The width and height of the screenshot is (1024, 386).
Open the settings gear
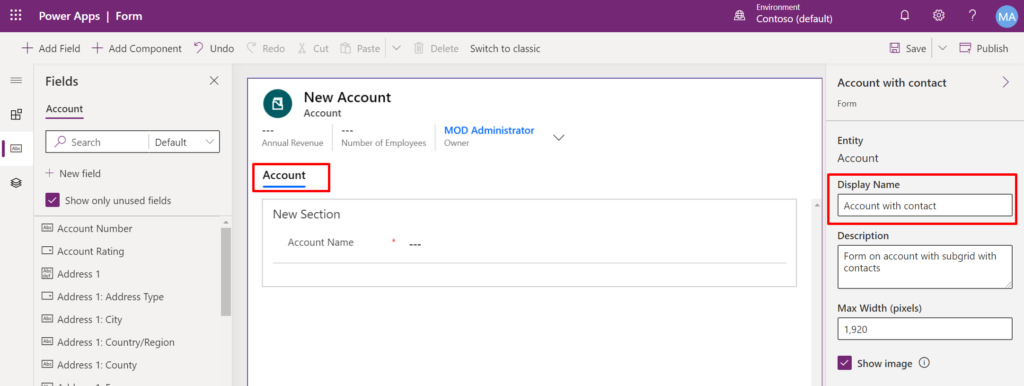coord(938,16)
